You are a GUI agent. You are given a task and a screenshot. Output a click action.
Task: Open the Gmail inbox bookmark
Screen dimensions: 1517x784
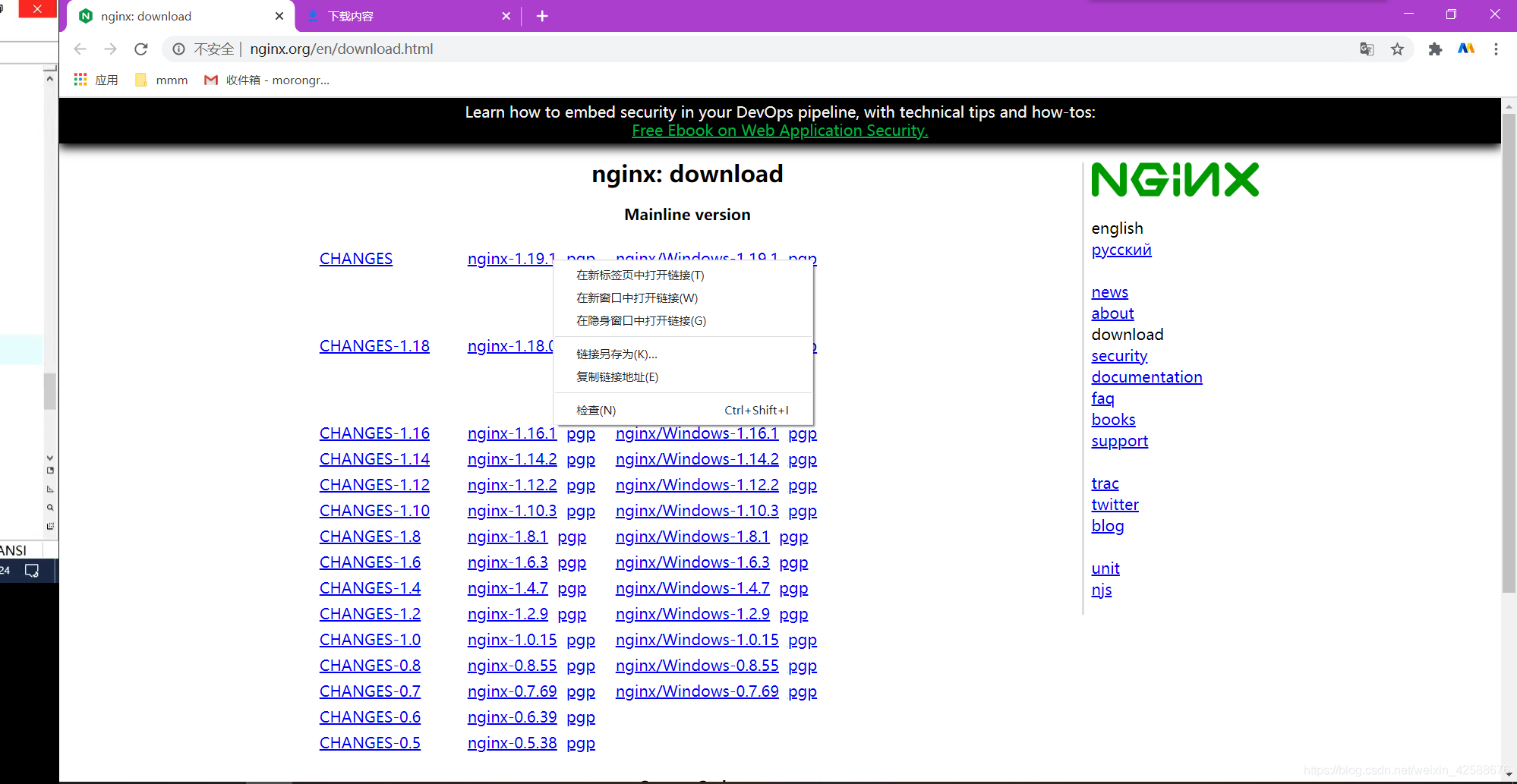point(266,80)
